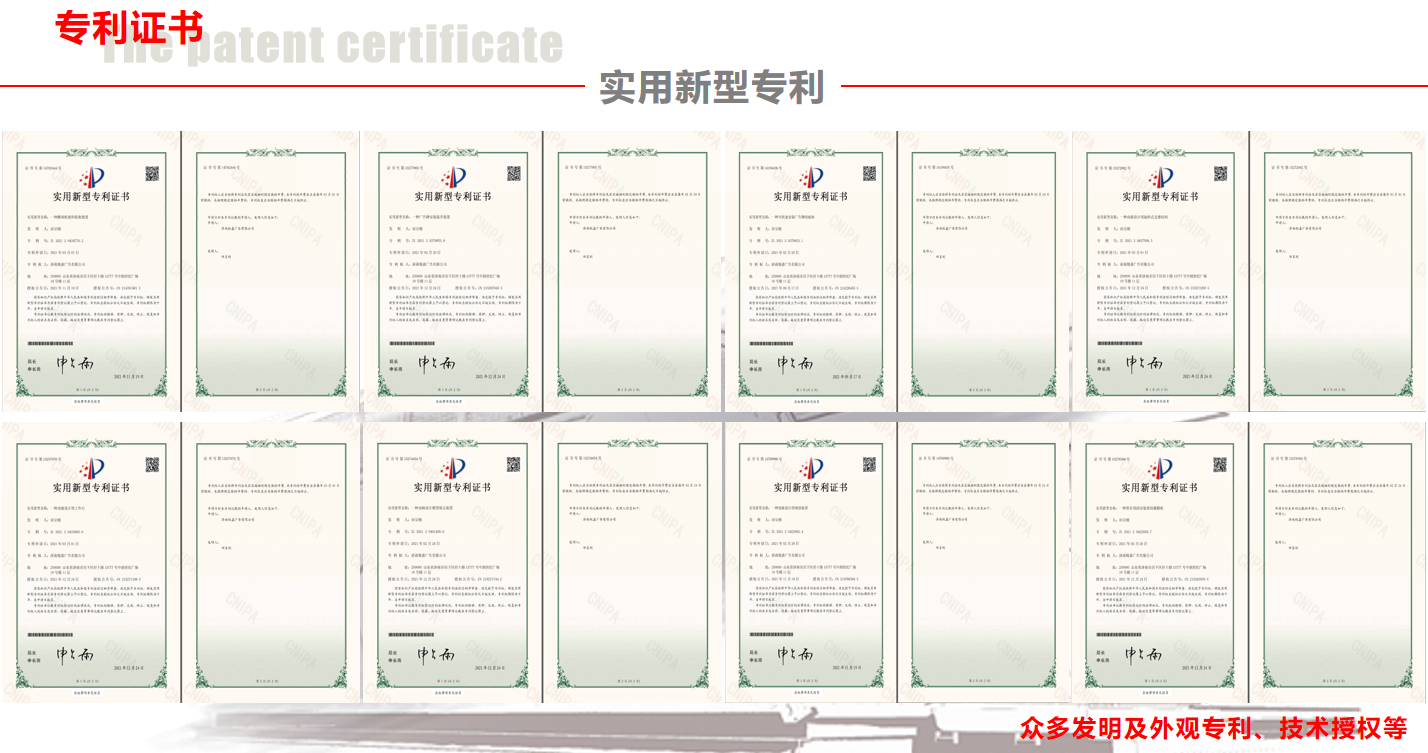Click the QR code on the top-right certificate front page
The image size is (1428, 753).
(x=1220, y=174)
